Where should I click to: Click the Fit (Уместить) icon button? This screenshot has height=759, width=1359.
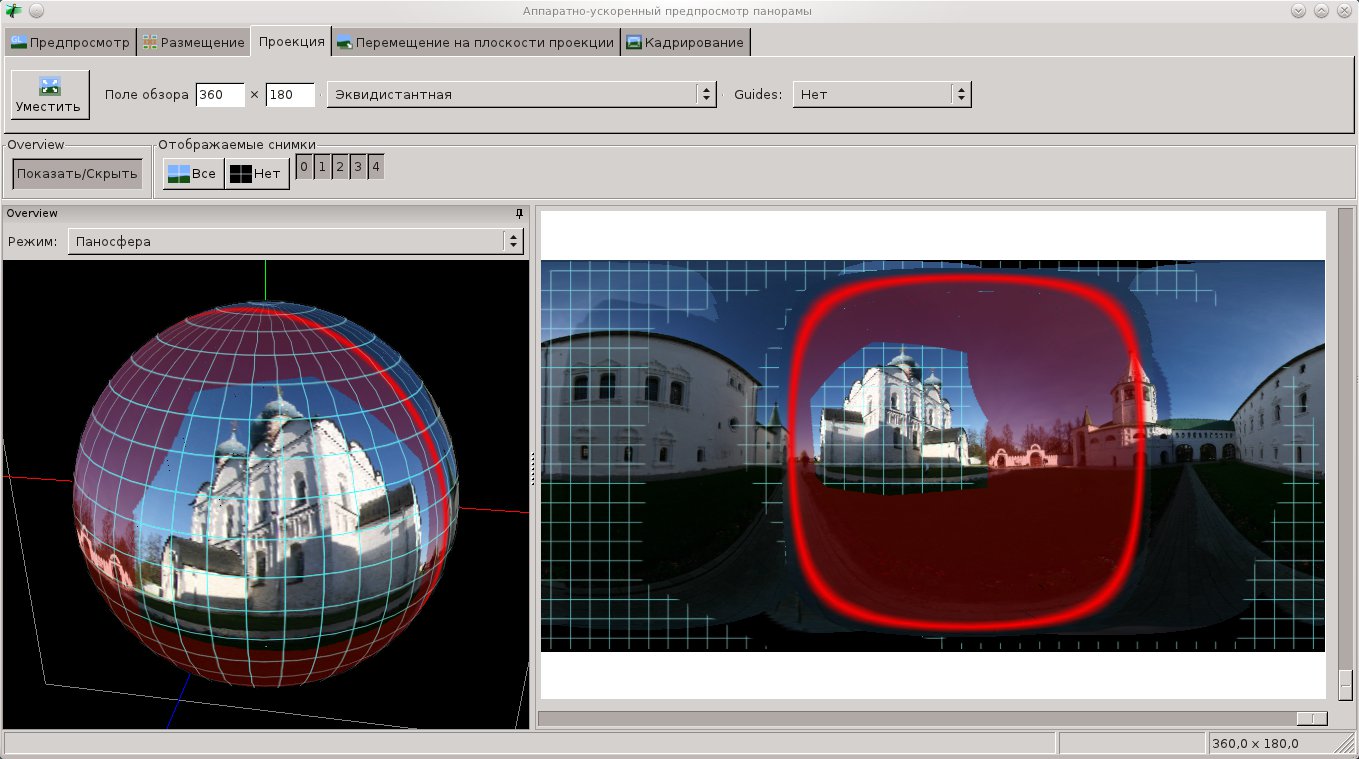(x=50, y=94)
